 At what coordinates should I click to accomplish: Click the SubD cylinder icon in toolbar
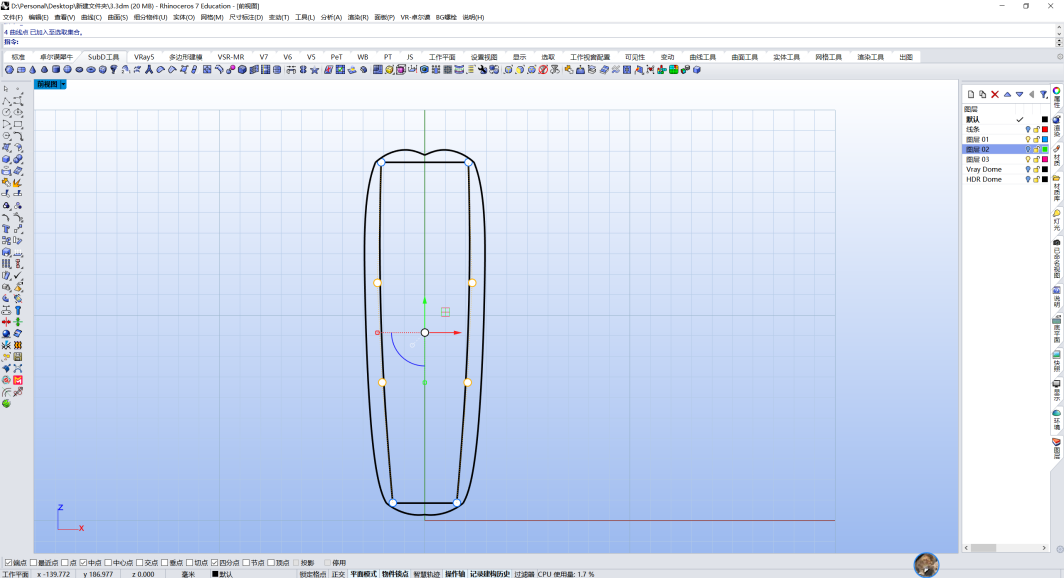click(x=56, y=70)
